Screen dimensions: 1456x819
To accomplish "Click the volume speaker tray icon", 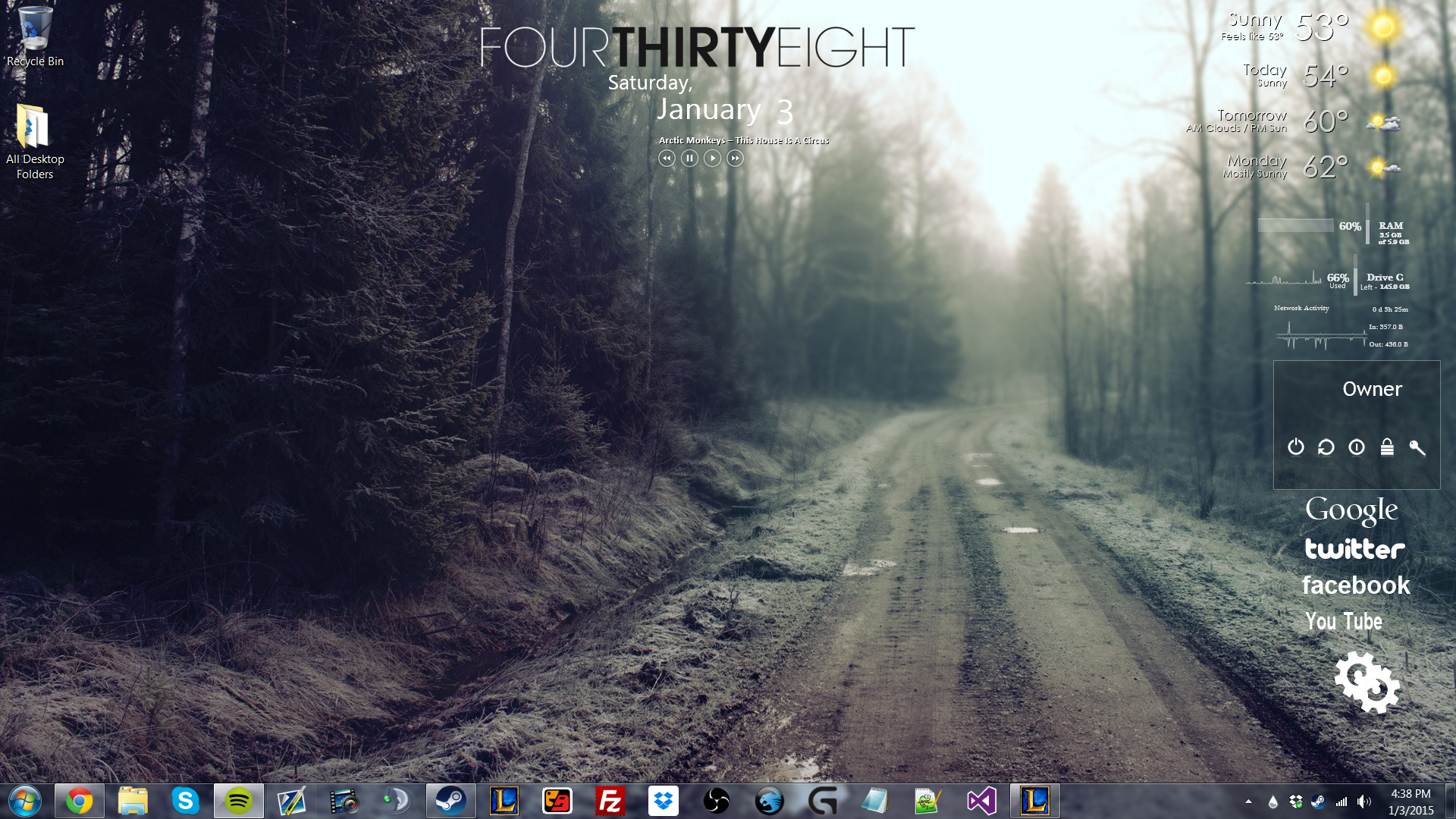I will [x=1363, y=802].
